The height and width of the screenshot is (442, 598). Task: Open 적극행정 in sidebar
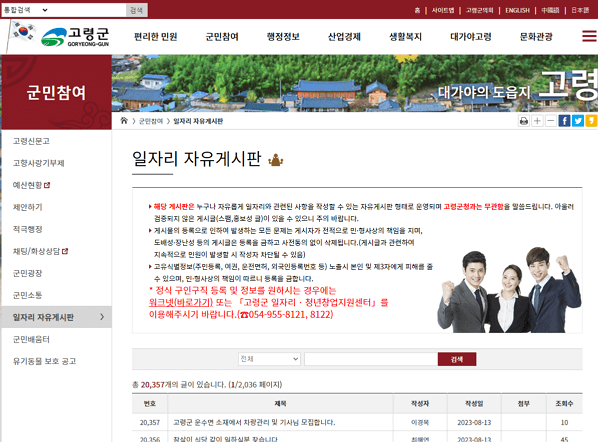27,229
